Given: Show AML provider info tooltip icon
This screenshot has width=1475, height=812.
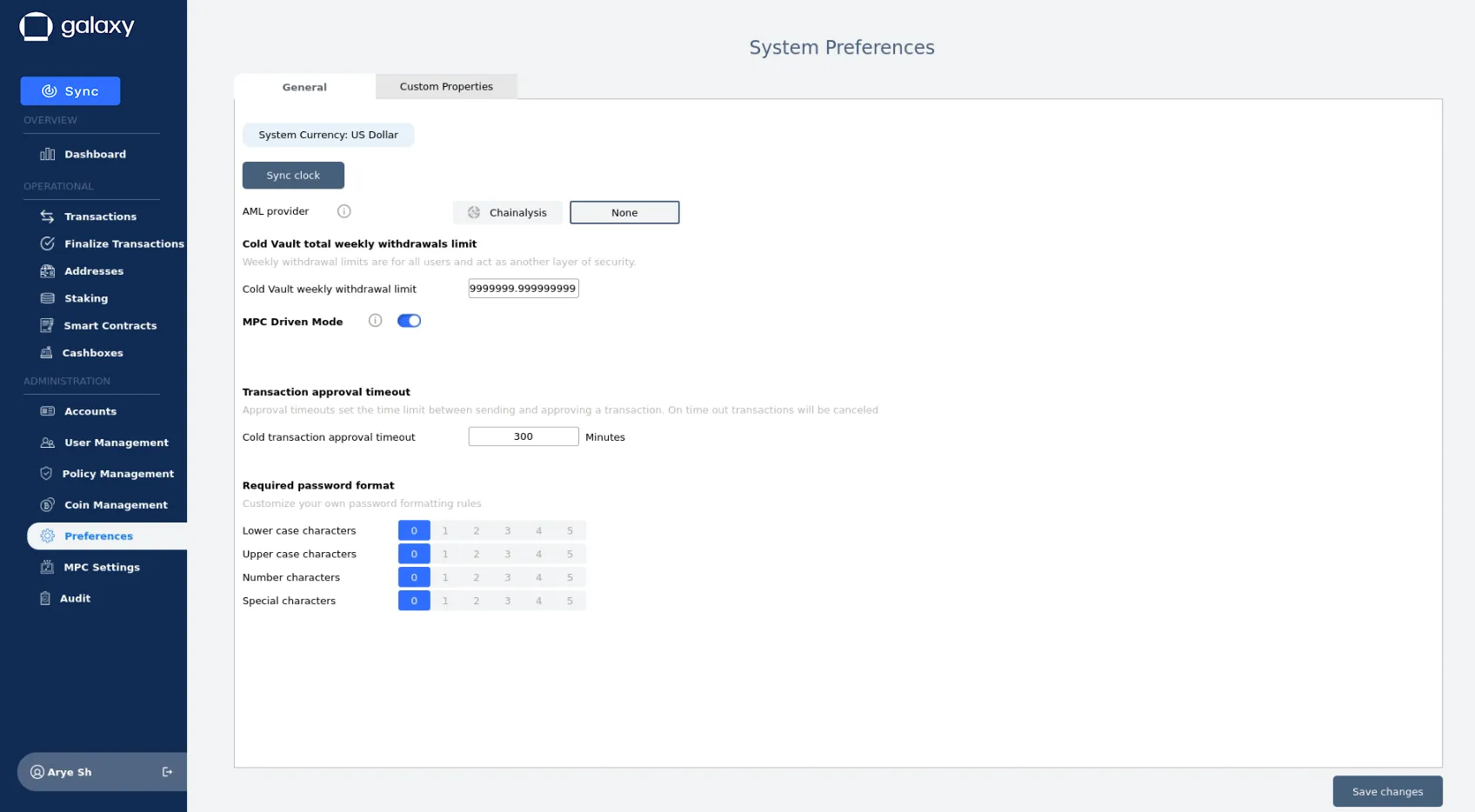Looking at the screenshot, I should 344,211.
